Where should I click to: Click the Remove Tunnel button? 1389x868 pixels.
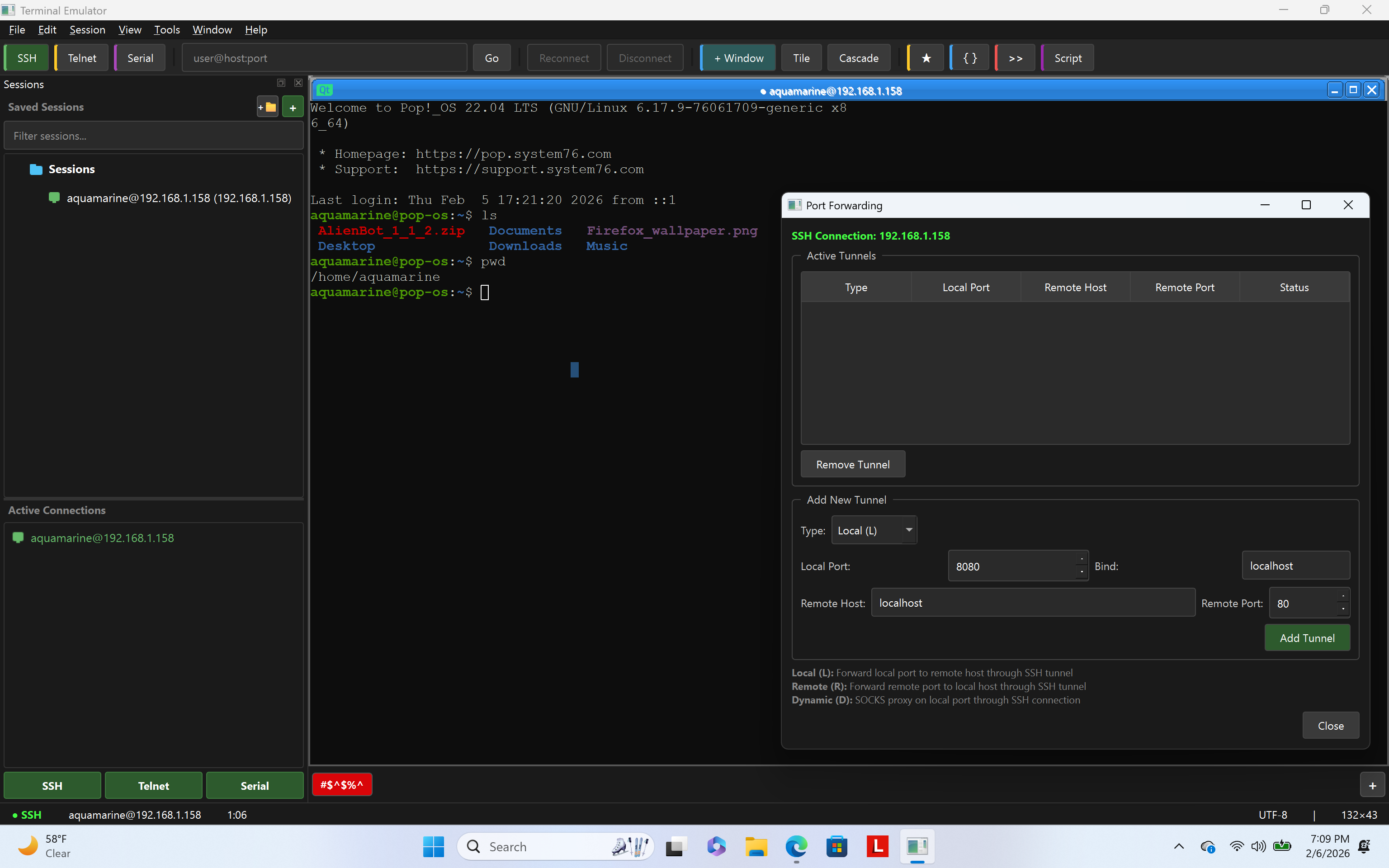point(853,464)
